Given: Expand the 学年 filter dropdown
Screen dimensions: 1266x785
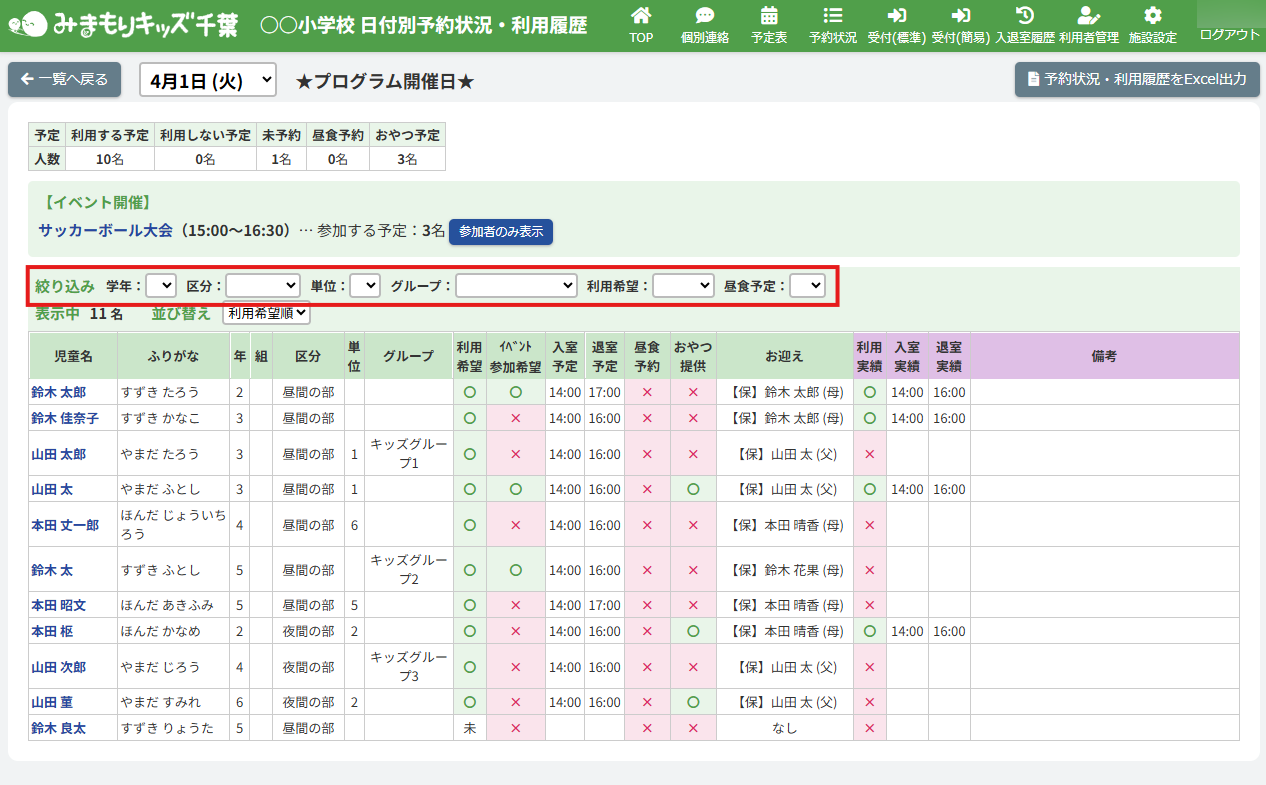Looking at the screenshot, I should pyautogui.click(x=160, y=286).
